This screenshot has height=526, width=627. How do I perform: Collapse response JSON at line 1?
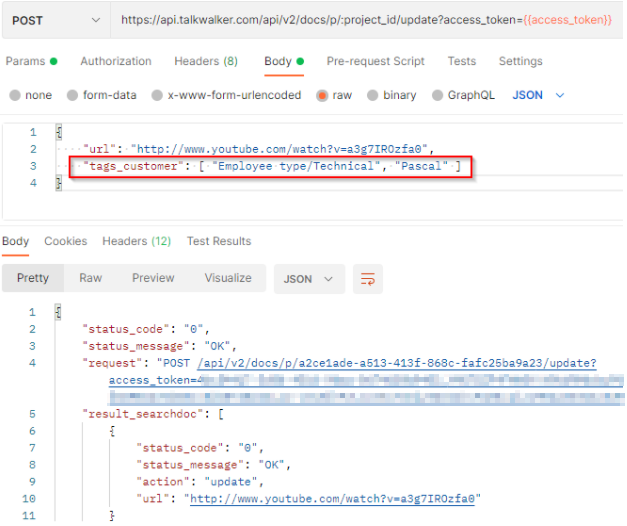point(58,312)
